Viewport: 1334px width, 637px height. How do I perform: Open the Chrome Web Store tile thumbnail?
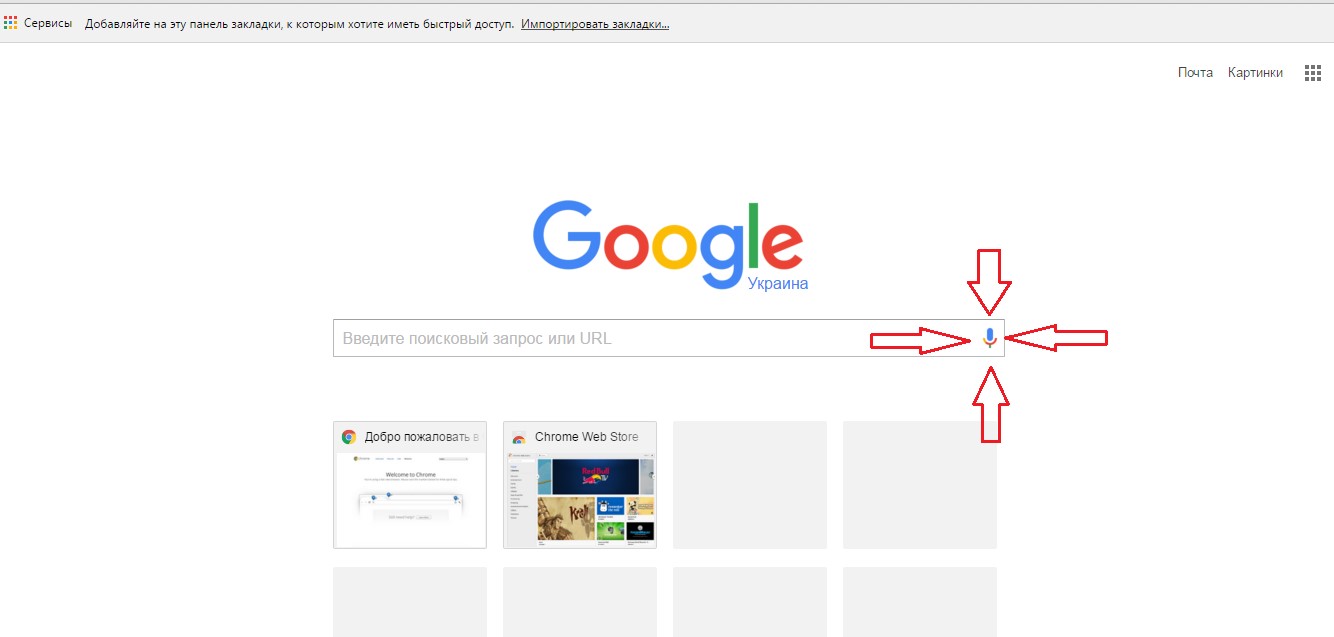click(580, 499)
